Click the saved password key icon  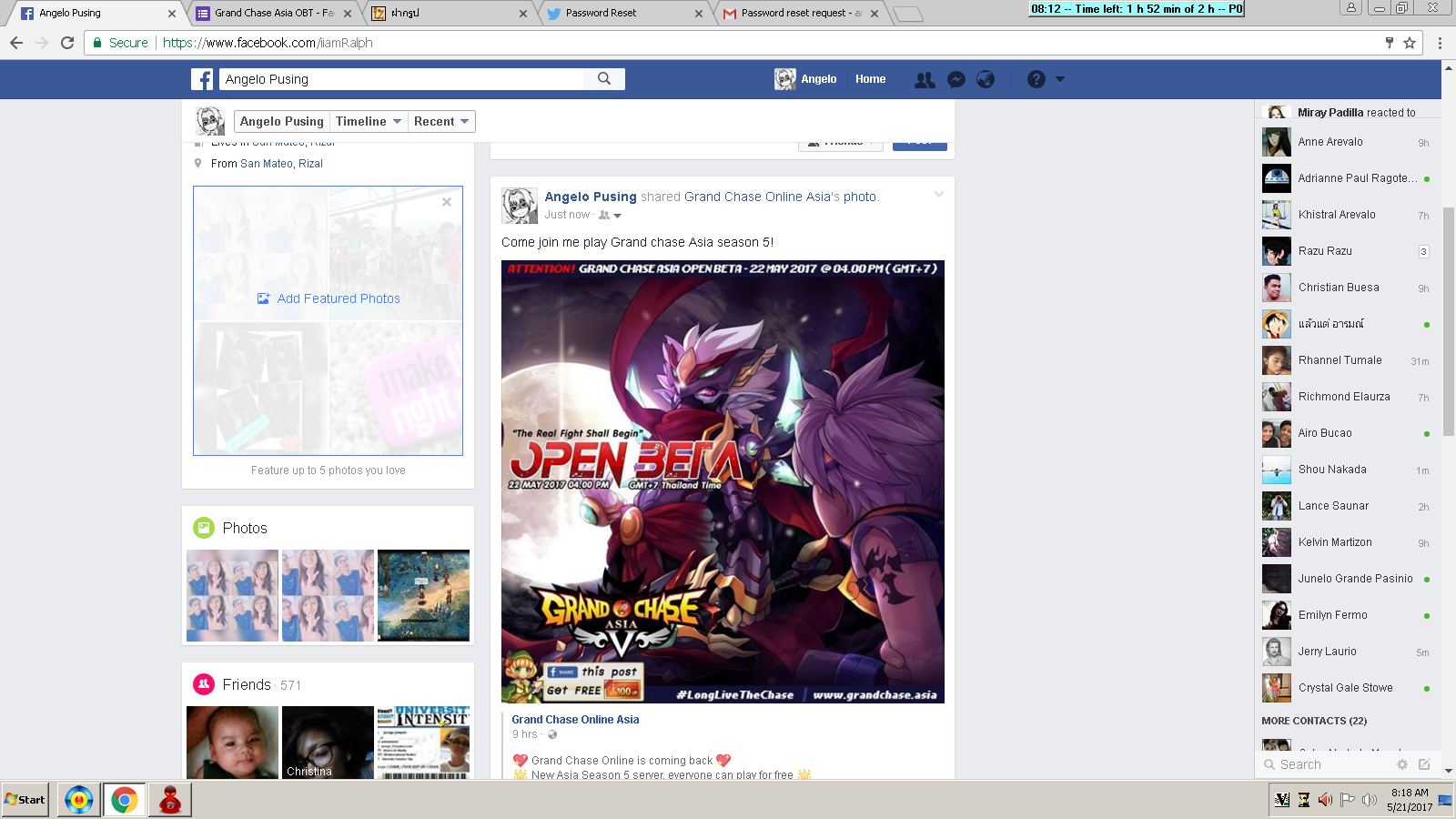1390,43
